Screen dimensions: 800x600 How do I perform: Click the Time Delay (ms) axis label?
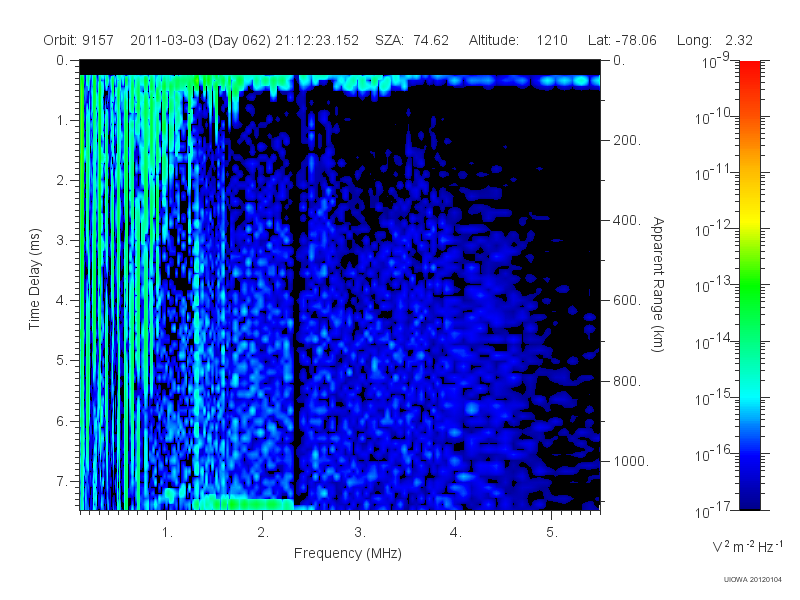coord(34,279)
